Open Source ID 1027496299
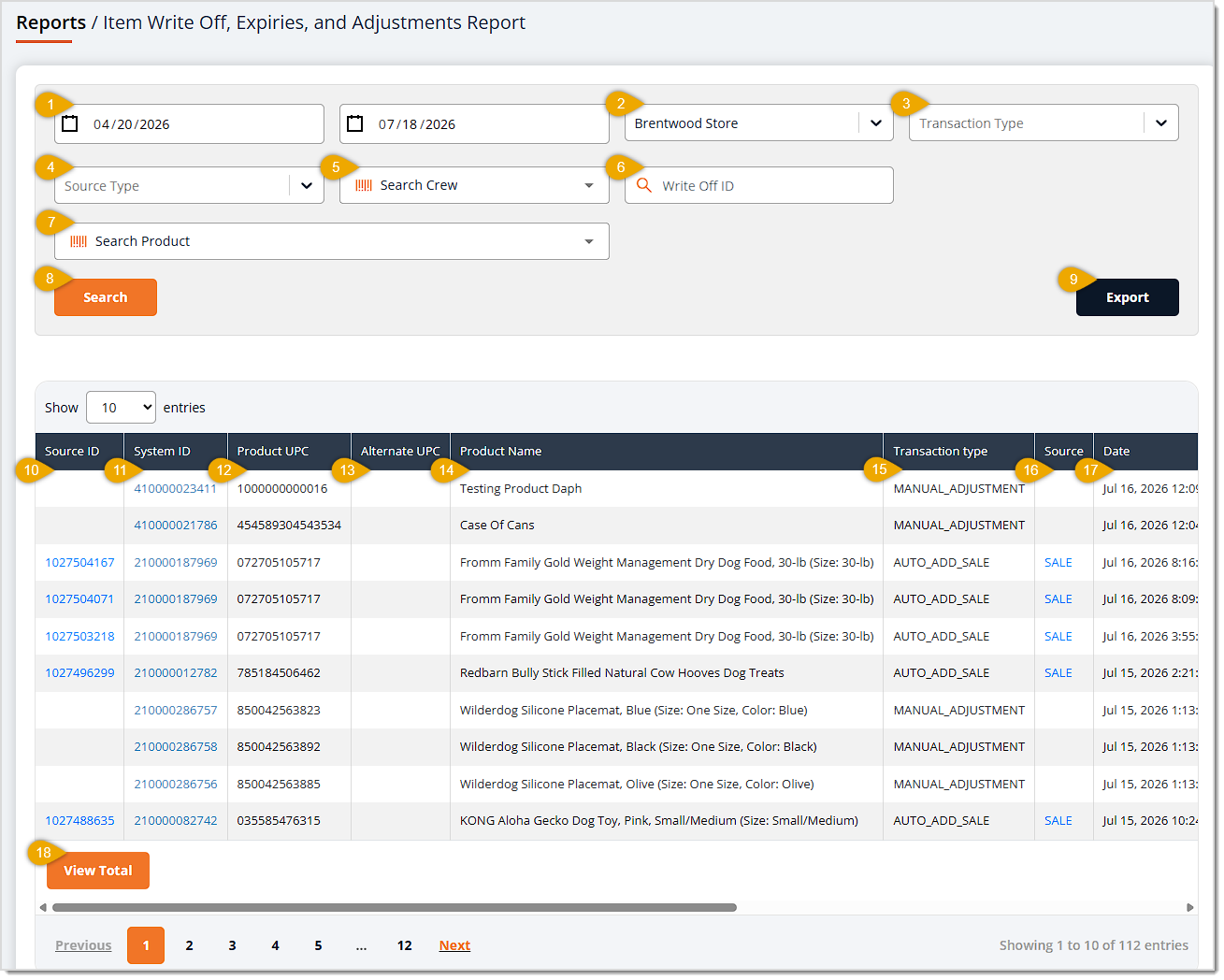 79,672
